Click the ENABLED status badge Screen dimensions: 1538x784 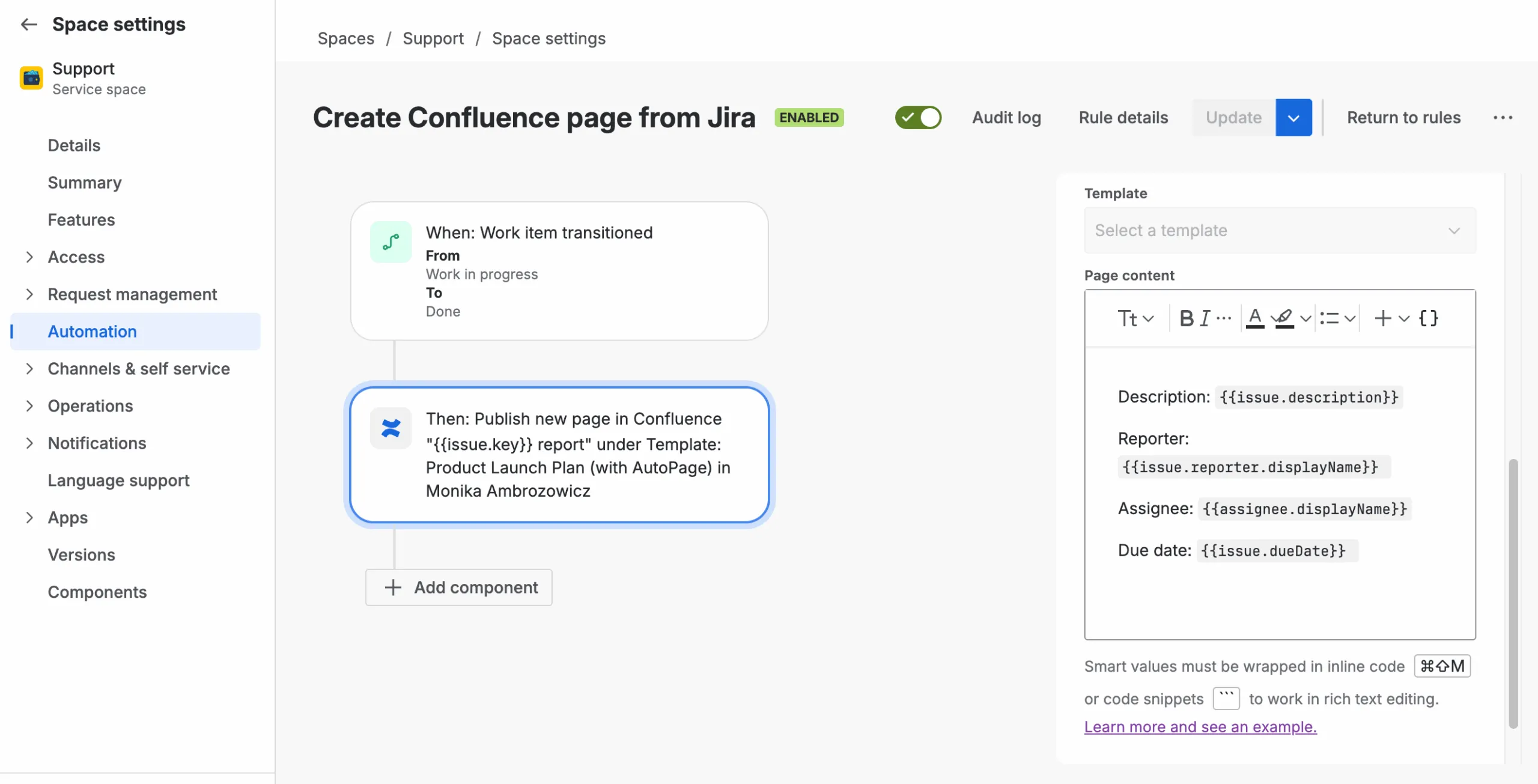pos(809,117)
